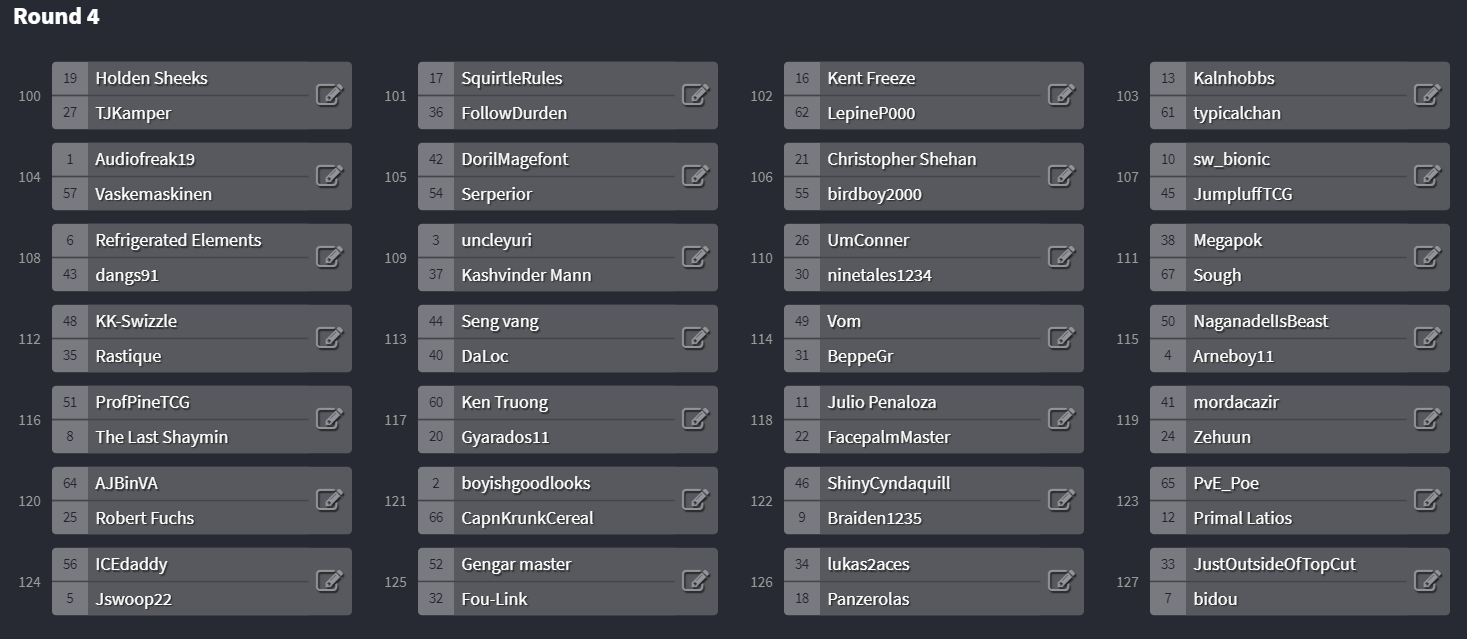Screen dimensions: 1467x639
Task: Click edit icon for match 103
Action: pyautogui.click(x=1428, y=95)
